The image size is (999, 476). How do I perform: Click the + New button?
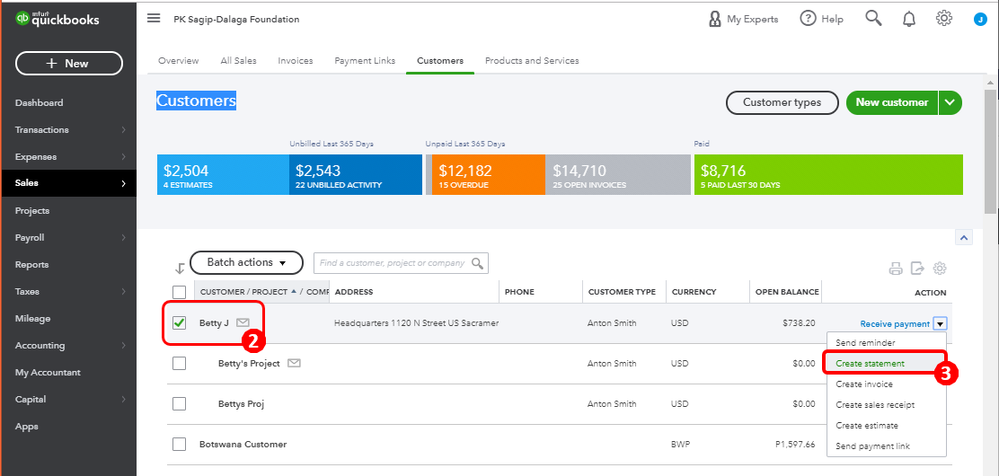click(x=69, y=63)
